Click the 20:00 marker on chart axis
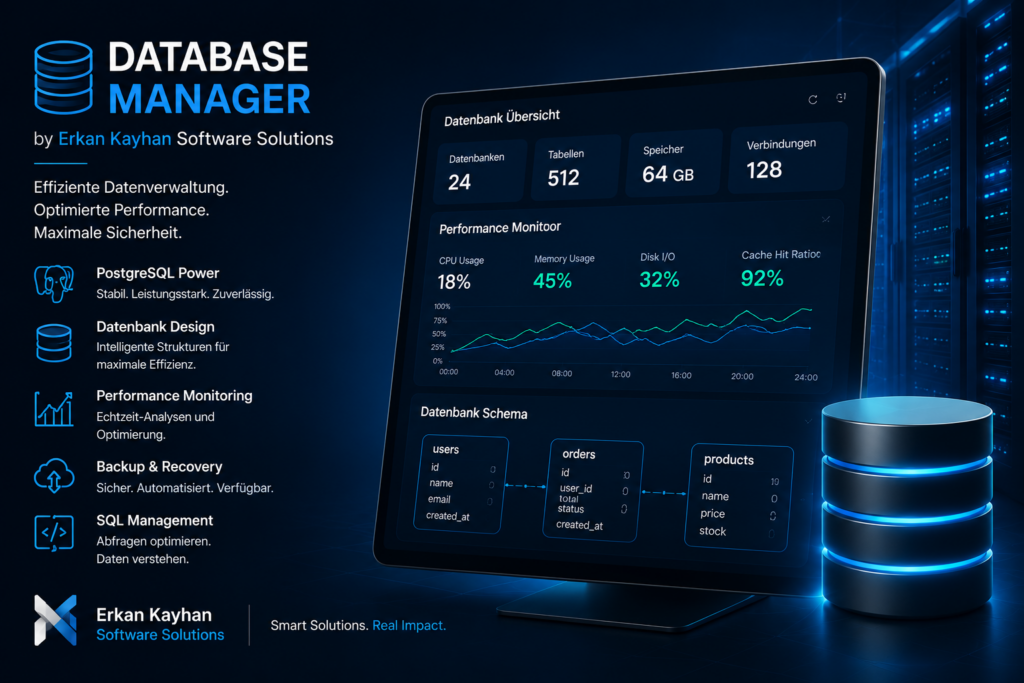 (x=742, y=376)
